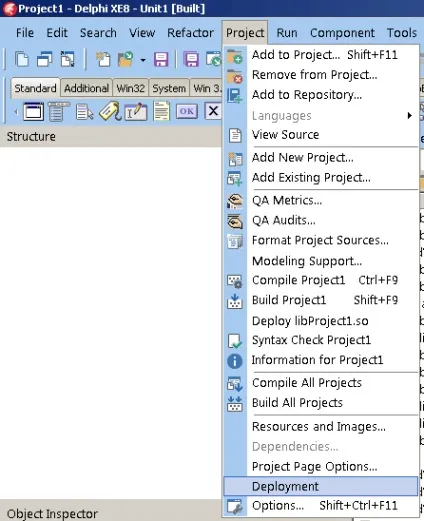Click the Structure panel header
The height and width of the screenshot is (521, 424).
tap(111, 137)
